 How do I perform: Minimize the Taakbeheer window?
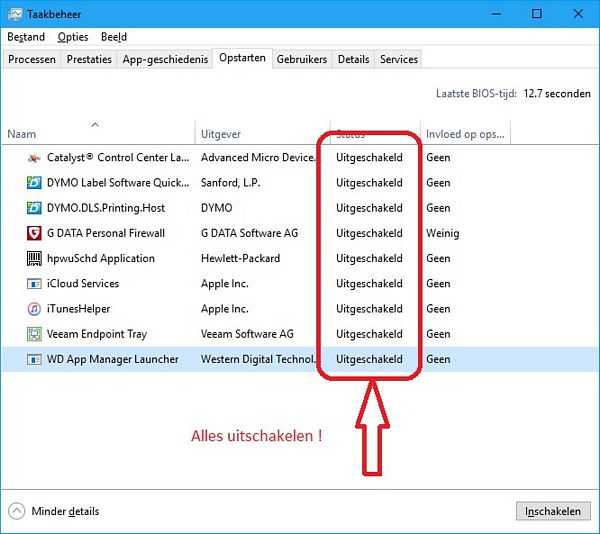pyautogui.click(x=497, y=14)
